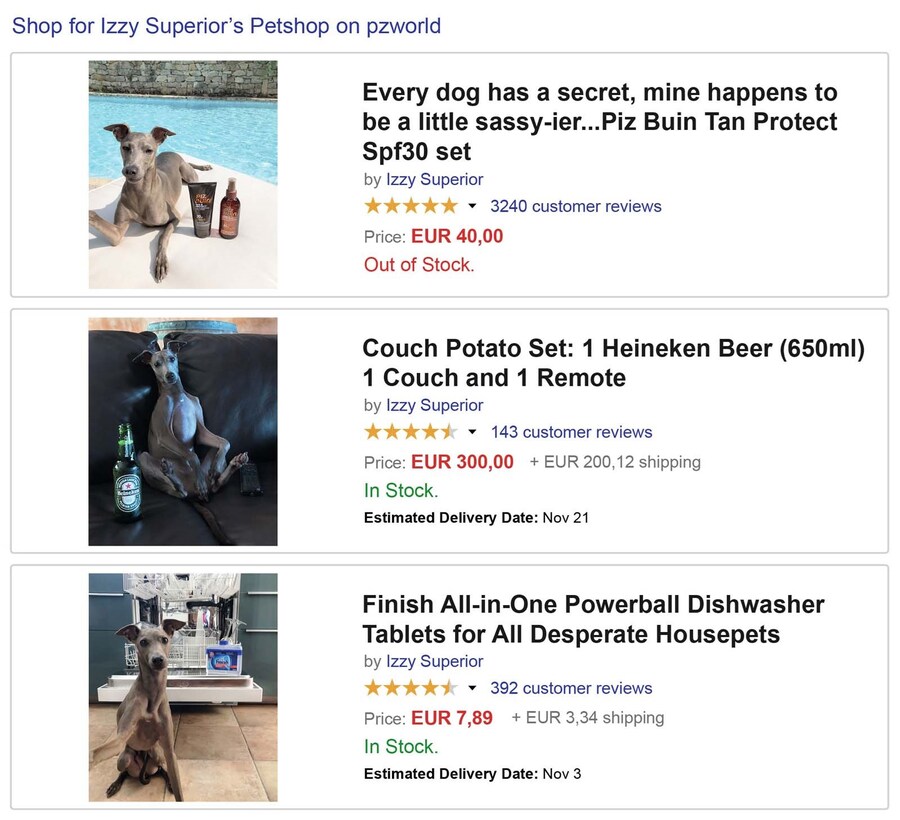Click the star rating of Finish Tablets

tap(410, 688)
